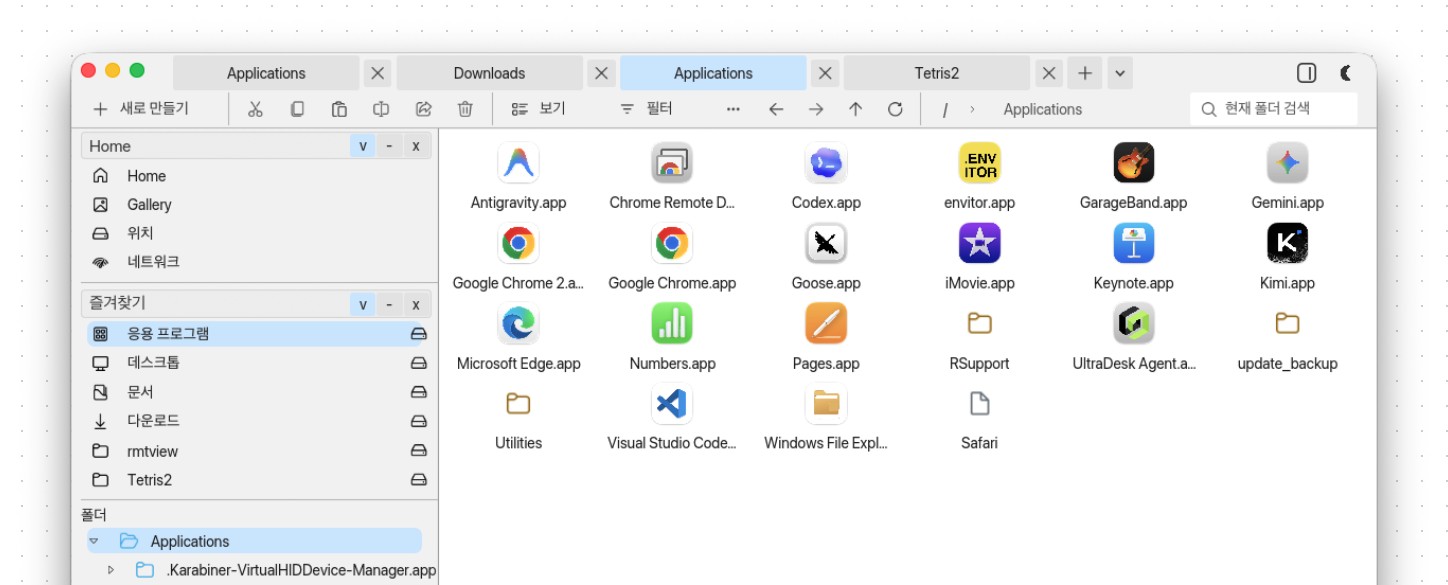Go forward with the right arrow
The height and width of the screenshot is (585, 1448).
(816, 109)
